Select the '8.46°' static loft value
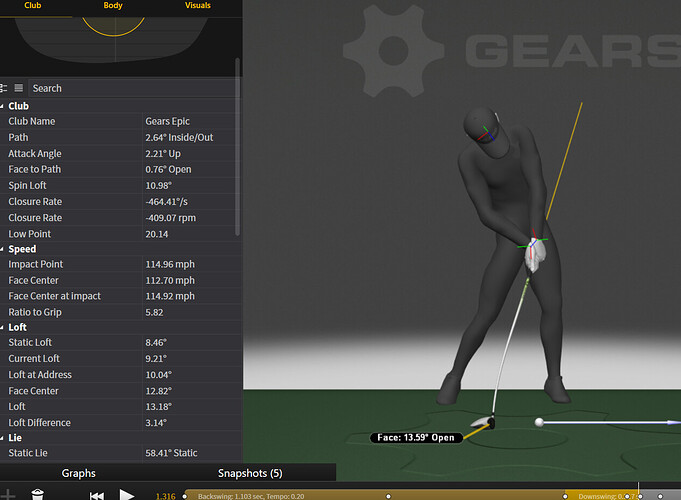The image size is (681, 500). [x=156, y=342]
